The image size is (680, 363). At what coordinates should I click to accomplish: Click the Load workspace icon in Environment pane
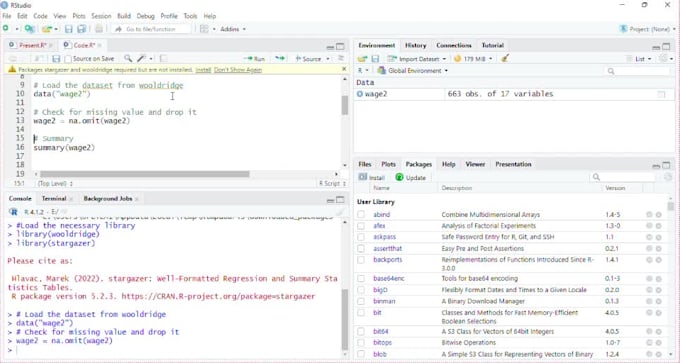(x=362, y=59)
